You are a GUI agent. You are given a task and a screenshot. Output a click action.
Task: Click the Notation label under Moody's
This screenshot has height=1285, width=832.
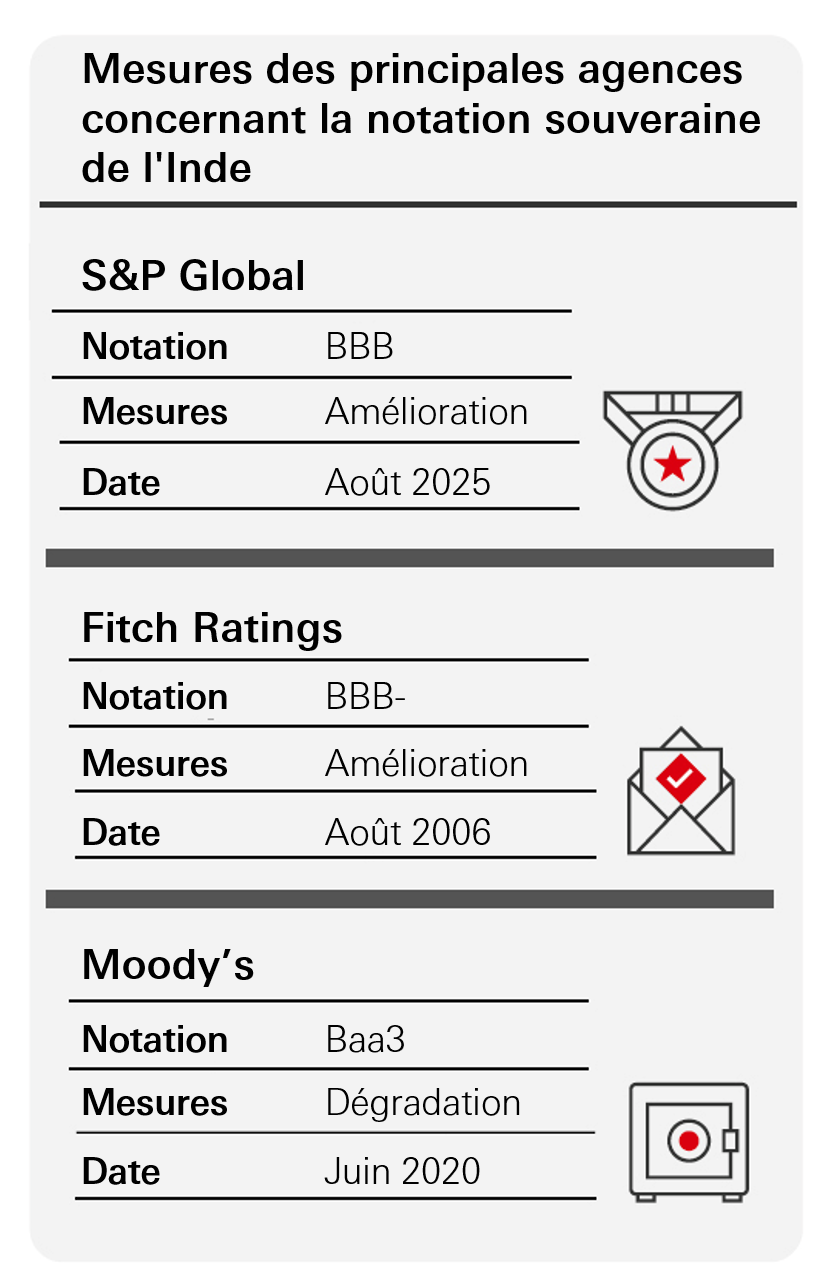tap(155, 1040)
